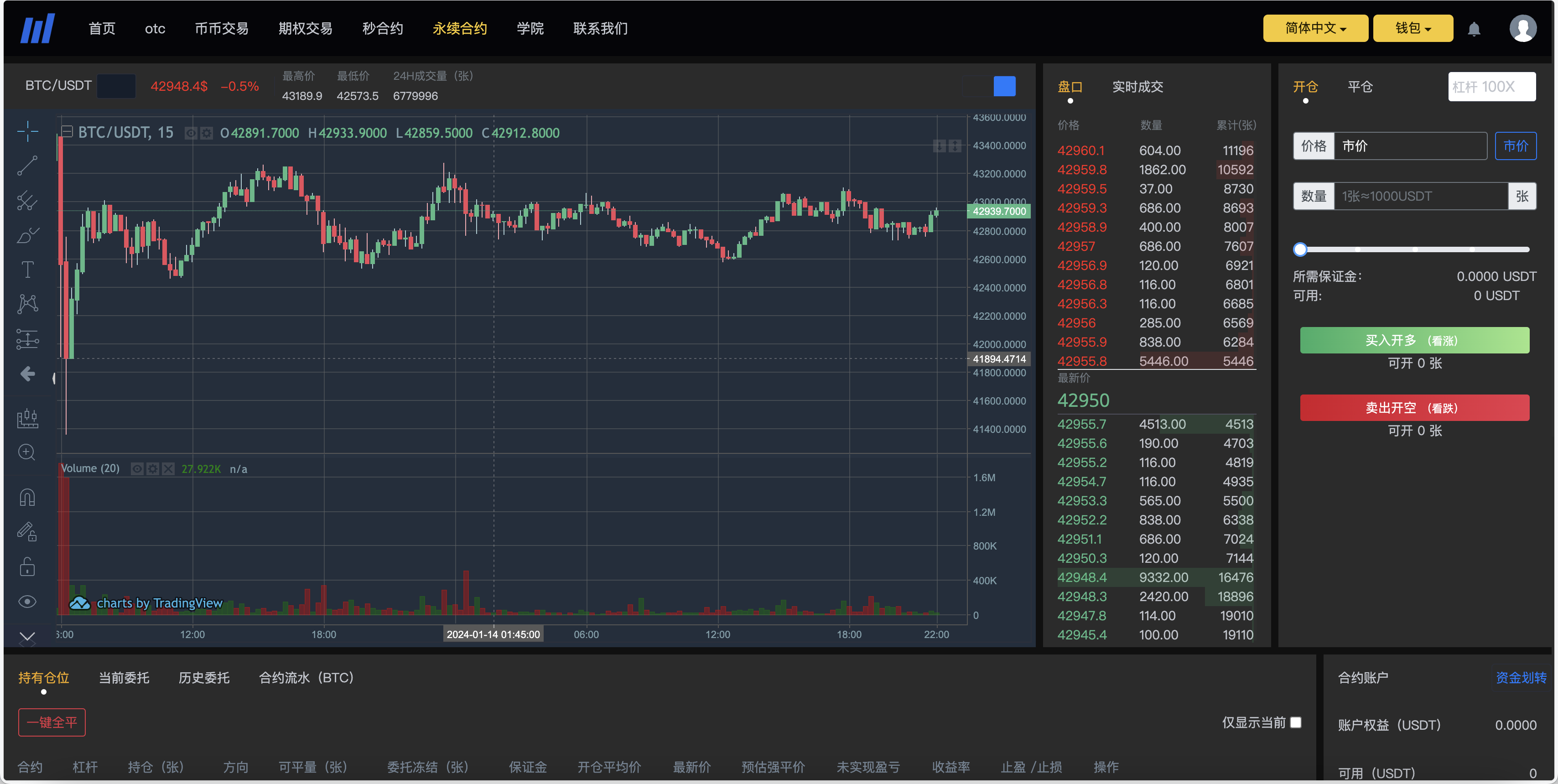The width and height of the screenshot is (1558, 784).
Task: Select the Trend Line drawing tool
Action: 27,165
